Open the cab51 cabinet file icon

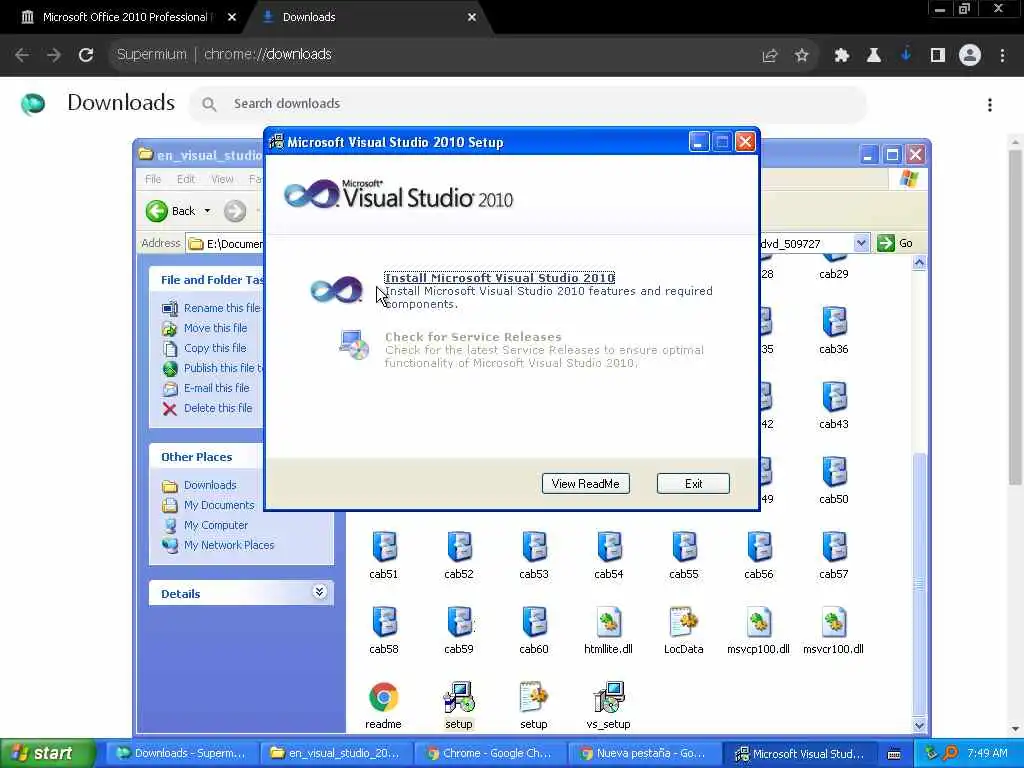point(384,547)
